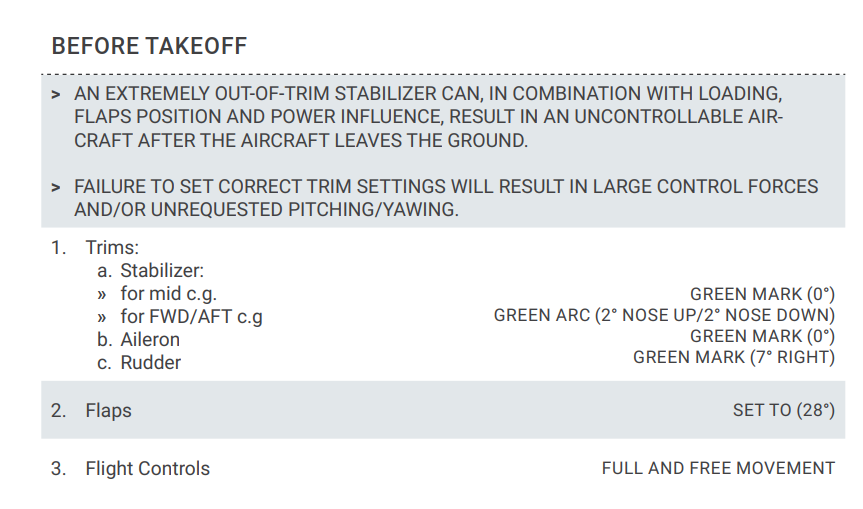Click the arrow marker before the FAILURE TO SET warning

click(x=56, y=187)
